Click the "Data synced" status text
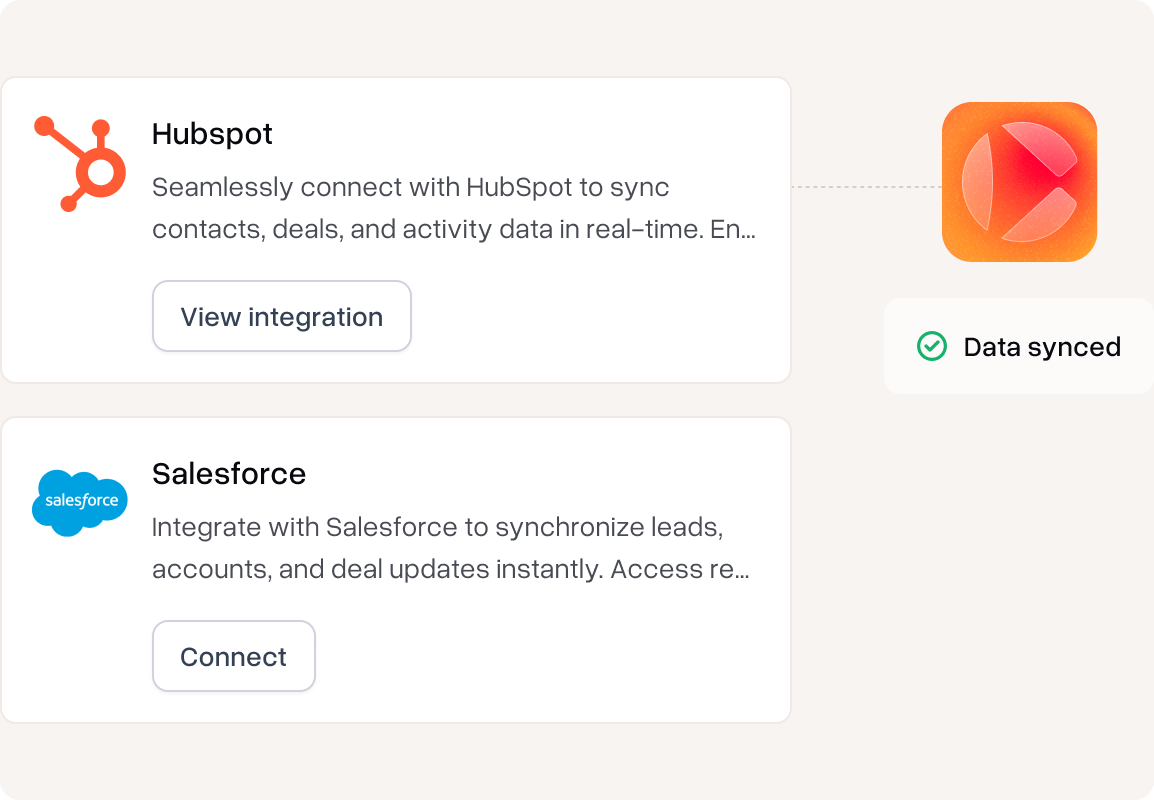1154x800 pixels. pyautogui.click(x=1041, y=347)
